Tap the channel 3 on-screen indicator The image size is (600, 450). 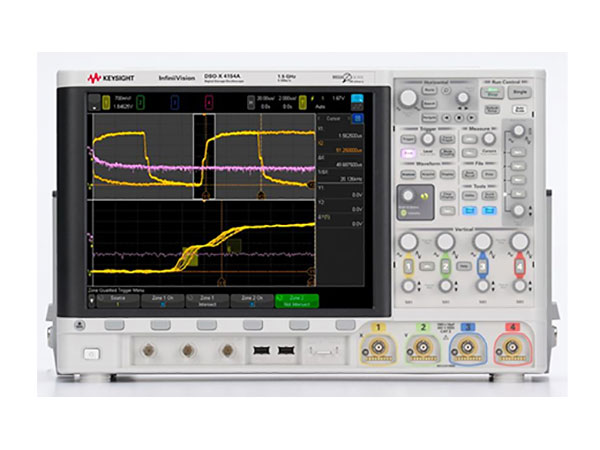(x=174, y=102)
